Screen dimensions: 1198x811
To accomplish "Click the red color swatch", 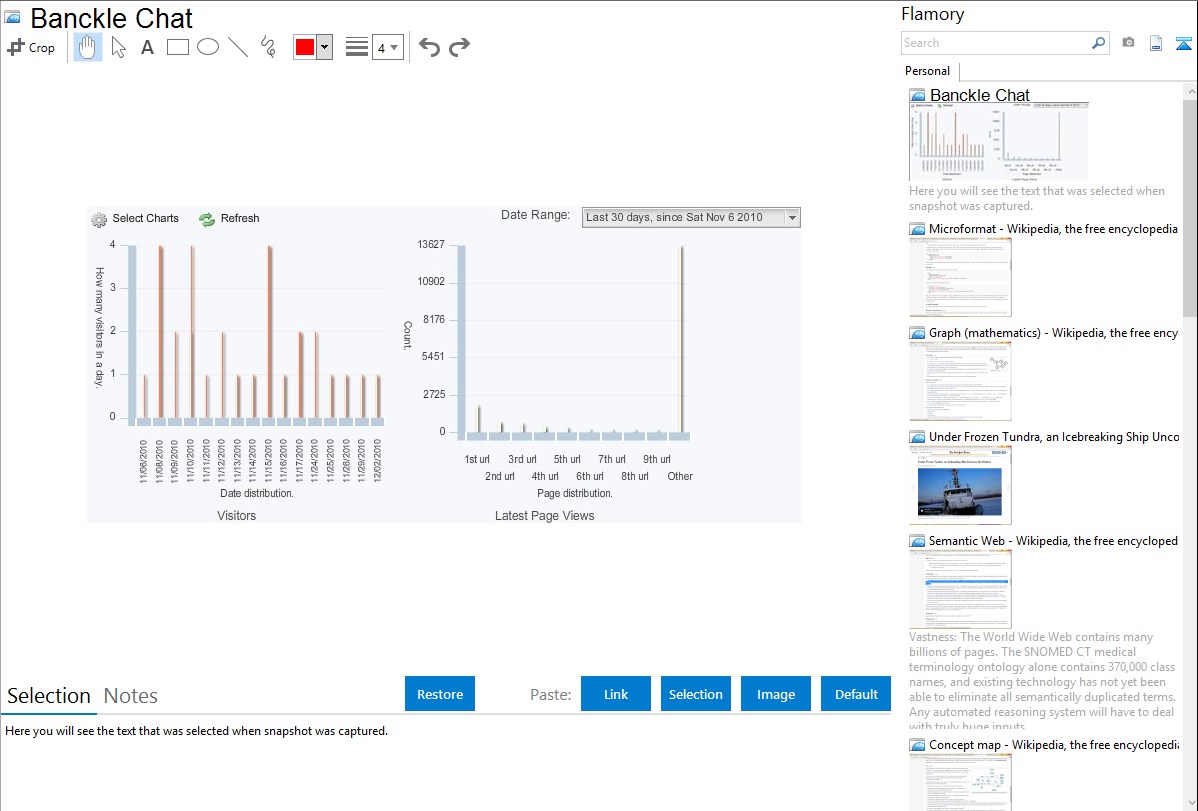I will point(305,47).
